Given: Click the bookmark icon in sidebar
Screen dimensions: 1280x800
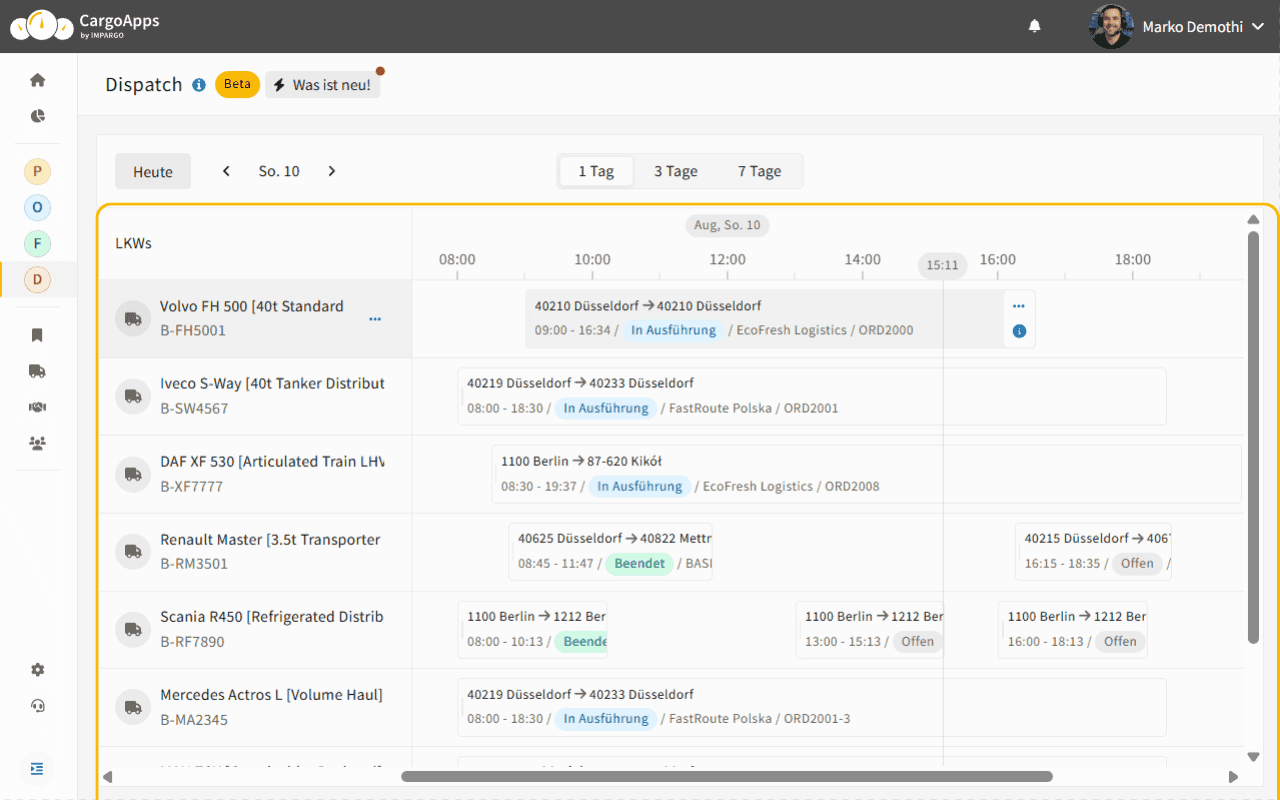Looking at the screenshot, I should (x=38, y=335).
